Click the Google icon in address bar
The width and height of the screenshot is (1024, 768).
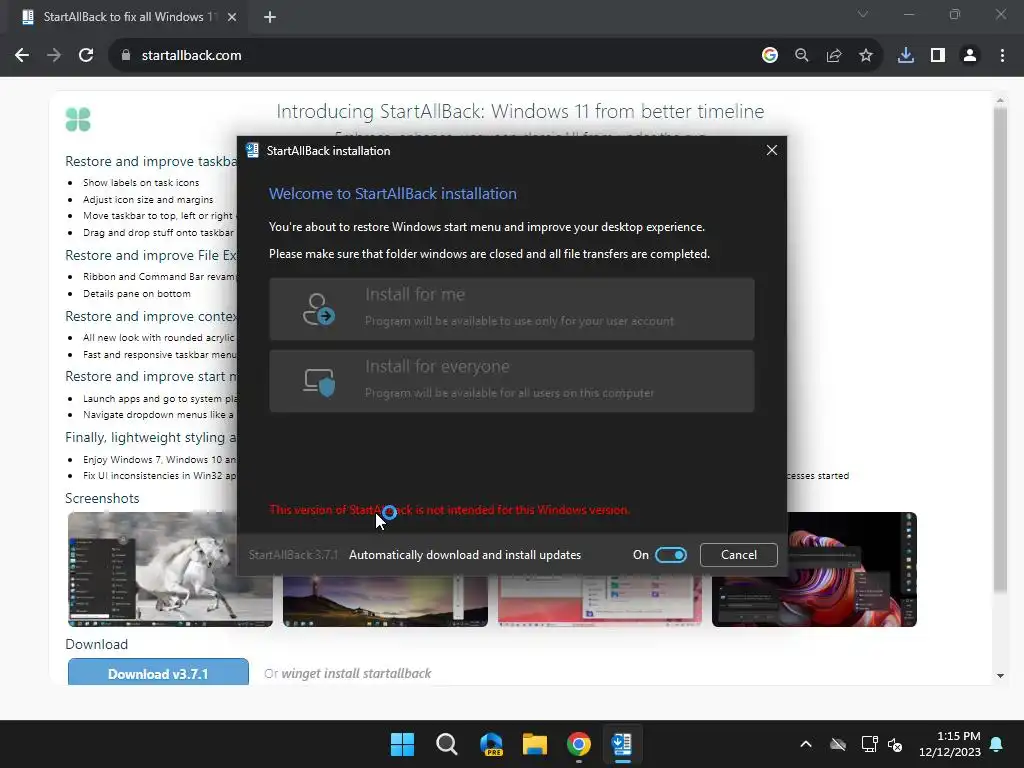point(770,56)
